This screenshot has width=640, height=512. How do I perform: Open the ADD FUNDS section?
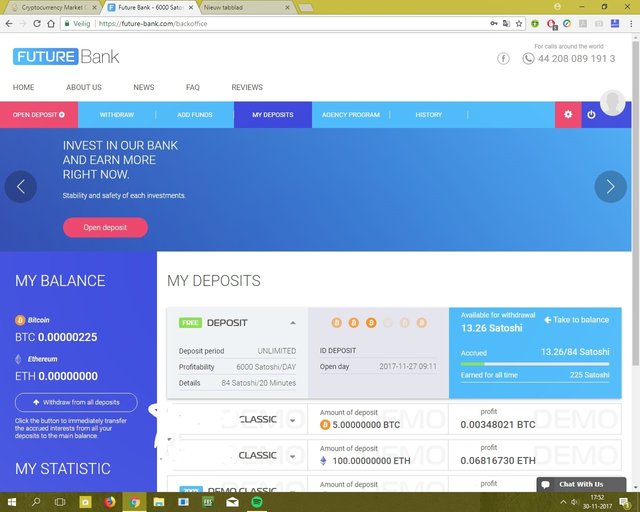pyautogui.click(x=195, y=115)
